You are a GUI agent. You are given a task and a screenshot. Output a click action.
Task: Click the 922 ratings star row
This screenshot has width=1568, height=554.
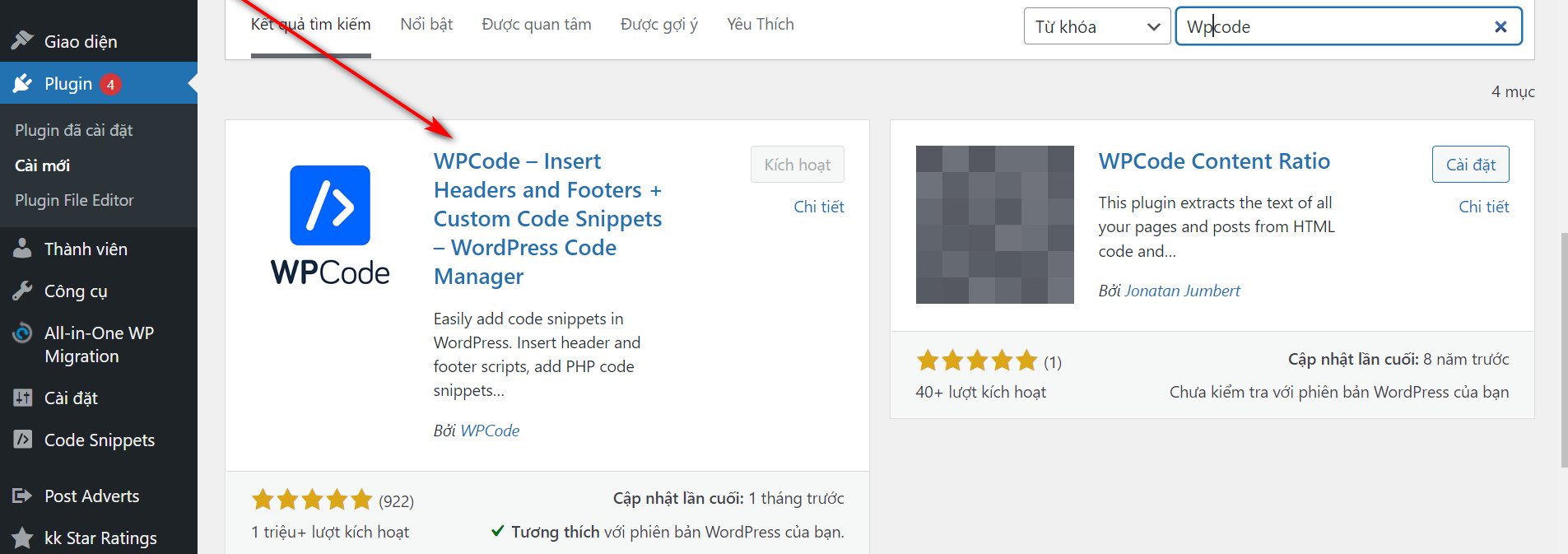pyautogui.click(x=312, y=499)
